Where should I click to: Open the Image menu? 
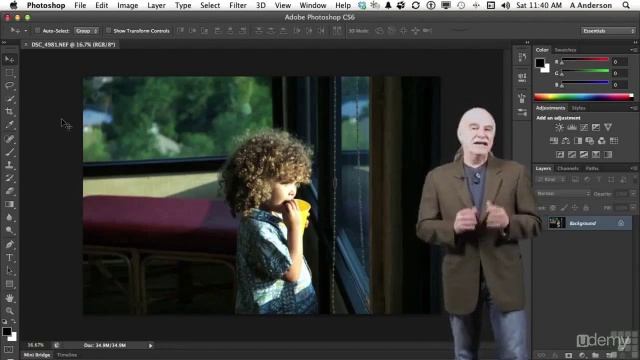(127, 5)
